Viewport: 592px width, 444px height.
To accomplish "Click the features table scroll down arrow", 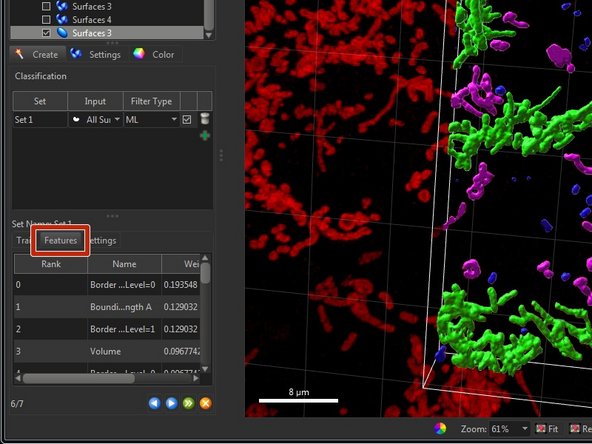I will (205, 369).
